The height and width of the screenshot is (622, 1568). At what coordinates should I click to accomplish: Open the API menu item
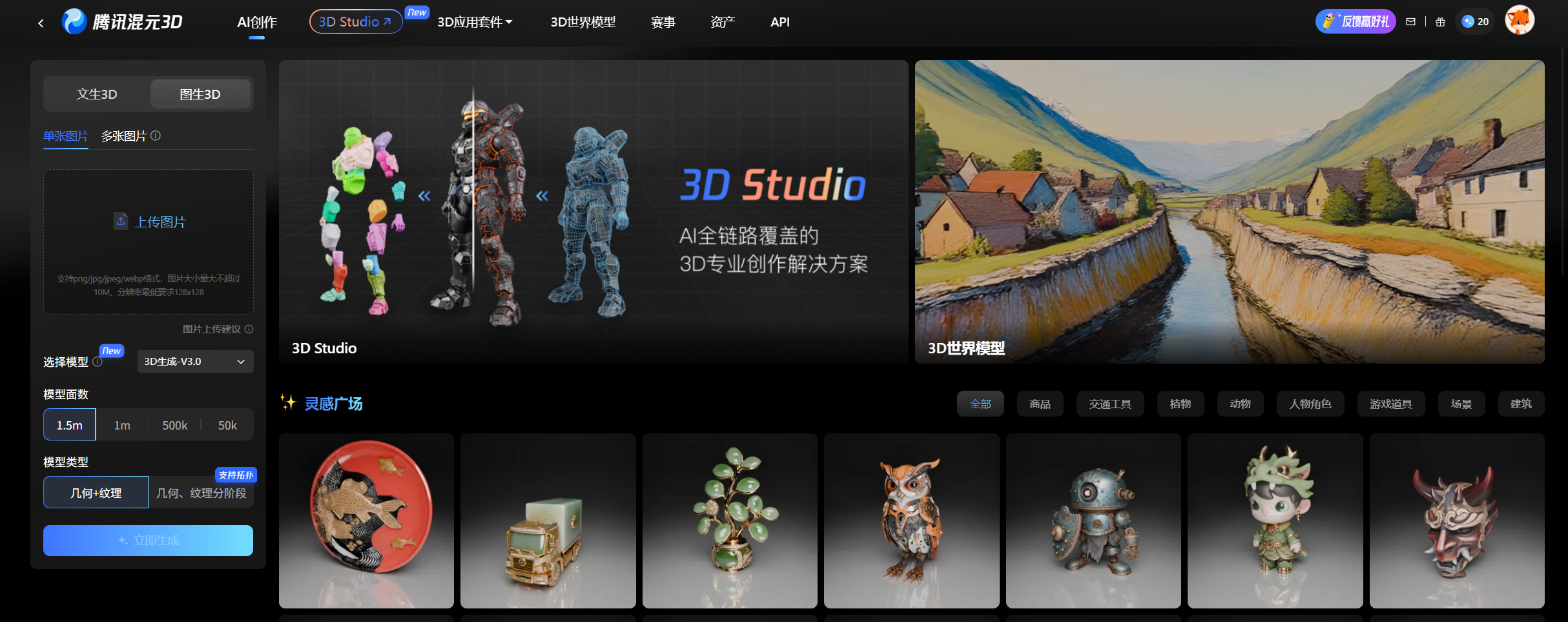(x=780, y=21)
